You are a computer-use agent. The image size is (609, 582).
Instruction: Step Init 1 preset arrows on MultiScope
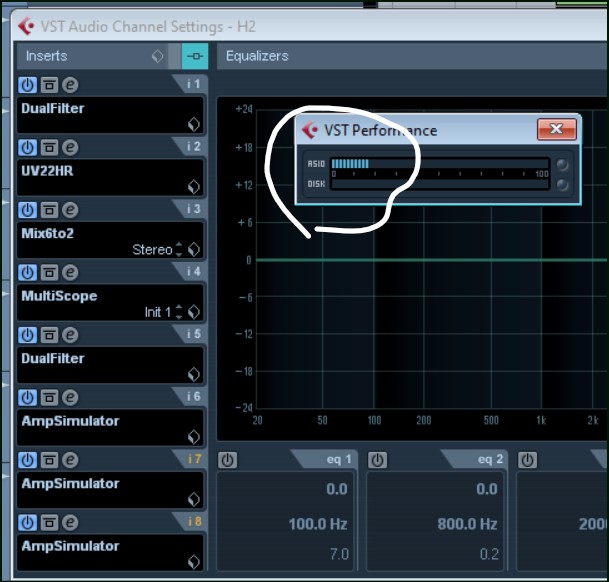pyautogui.click(x=179, y=312)
